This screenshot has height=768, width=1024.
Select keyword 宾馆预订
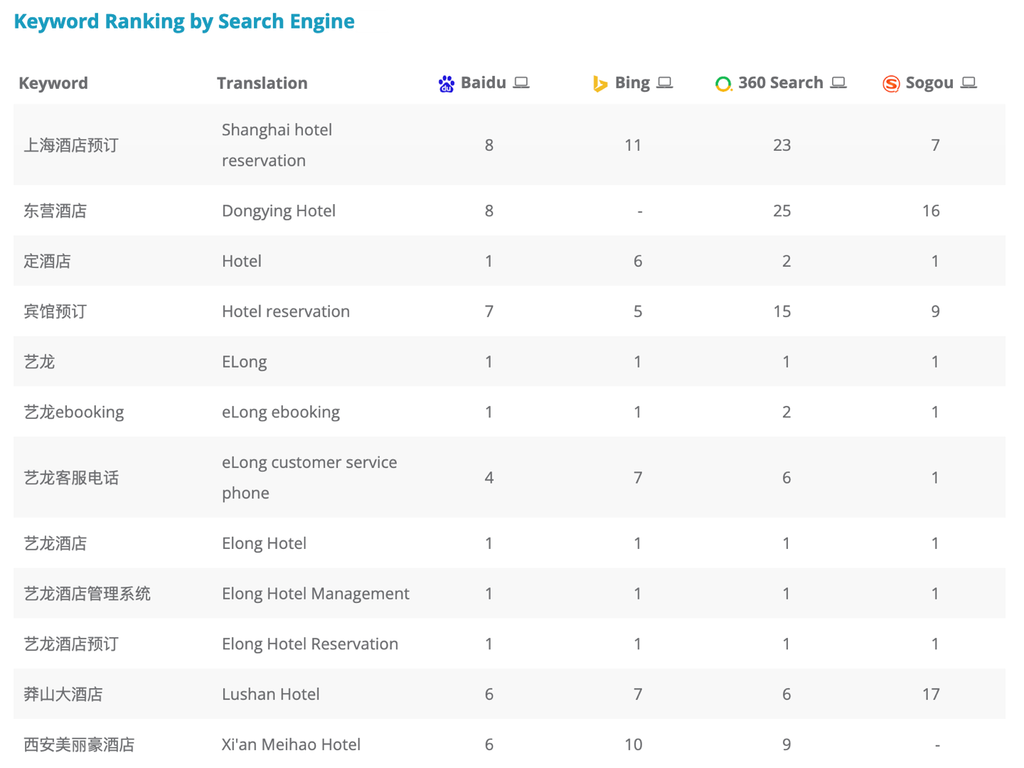(x=55, y=312)
